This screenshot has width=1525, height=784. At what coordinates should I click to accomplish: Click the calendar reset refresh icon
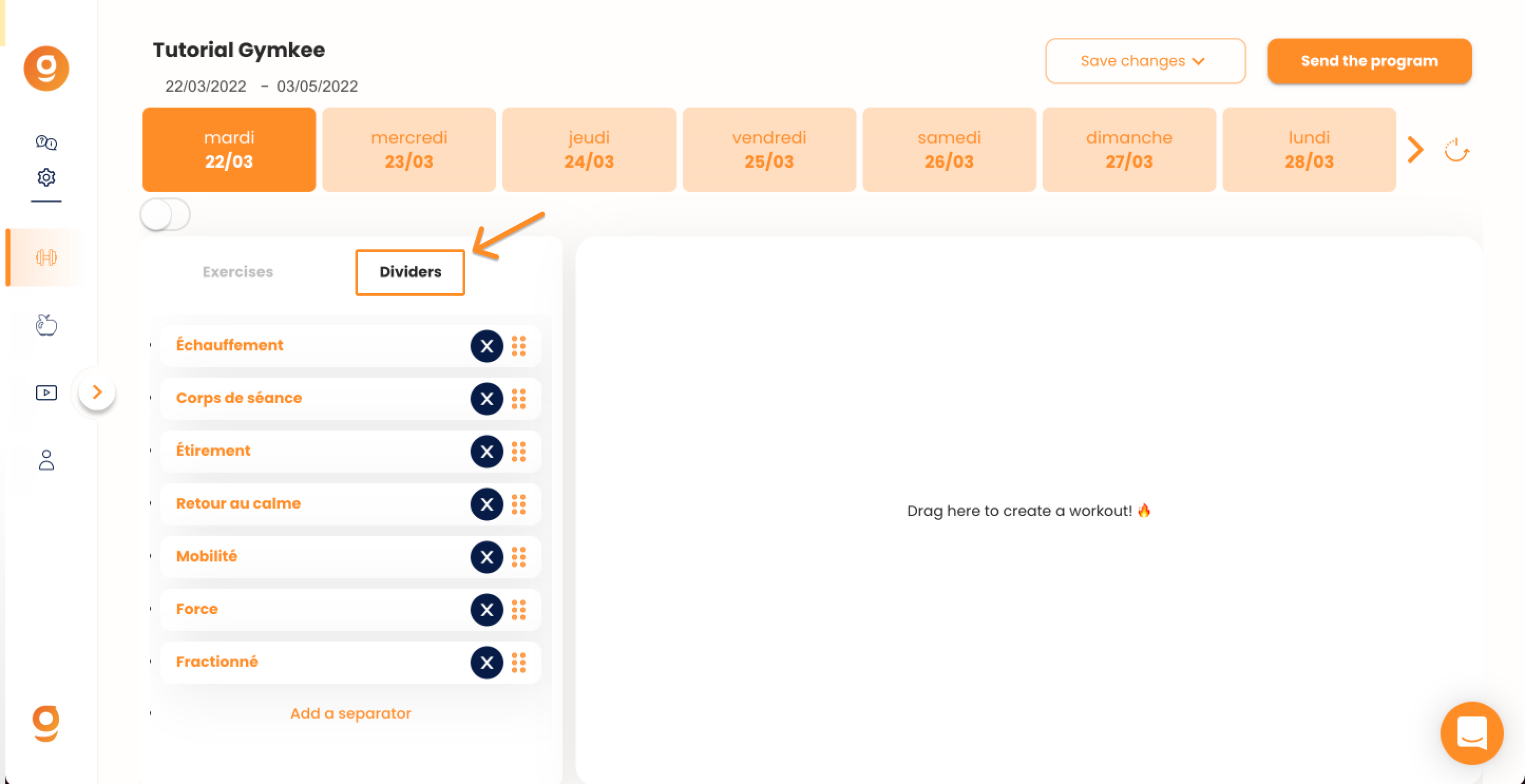coord(1457,150)
